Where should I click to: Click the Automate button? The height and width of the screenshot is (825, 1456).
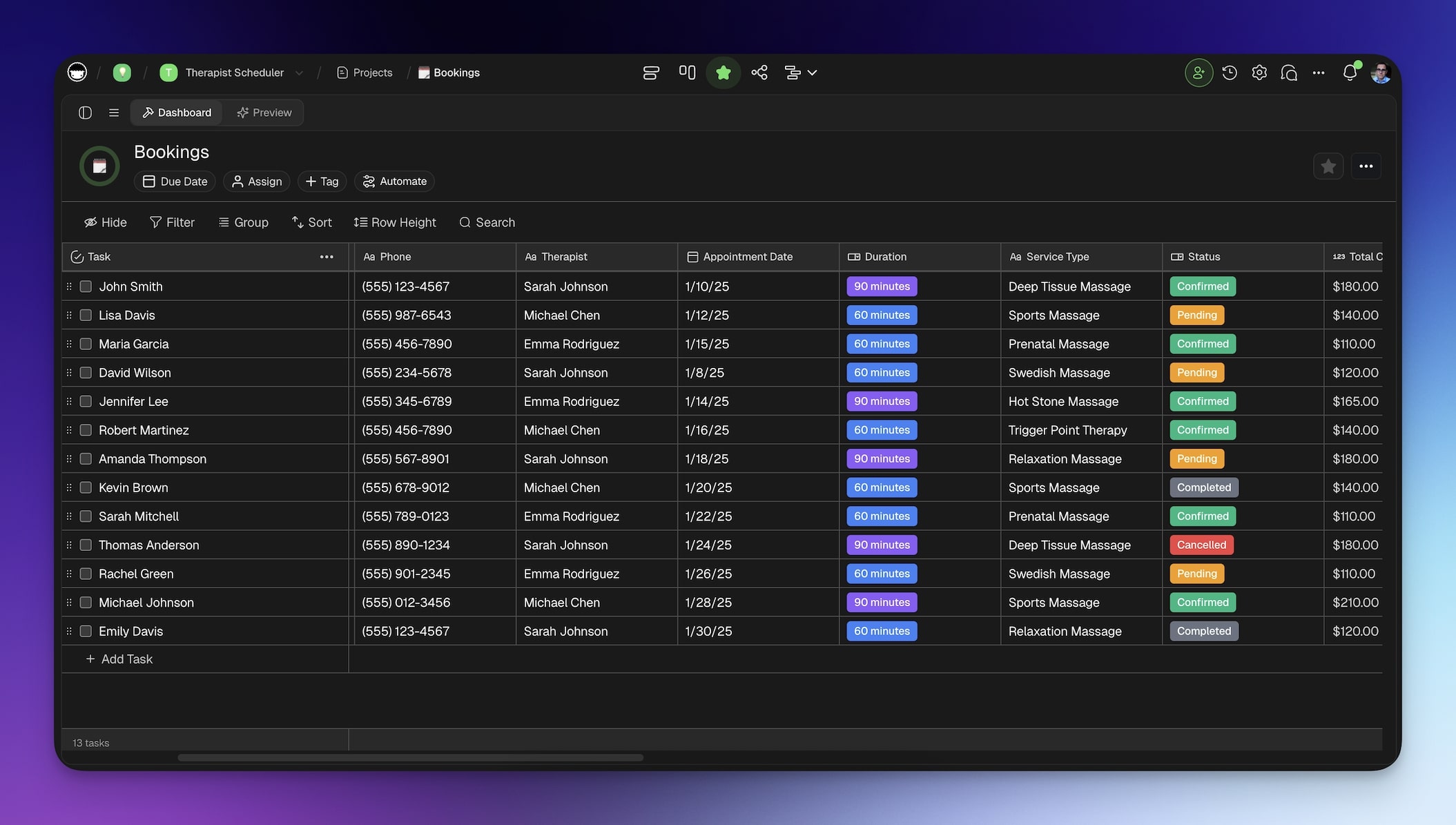[x=395, y=182]
